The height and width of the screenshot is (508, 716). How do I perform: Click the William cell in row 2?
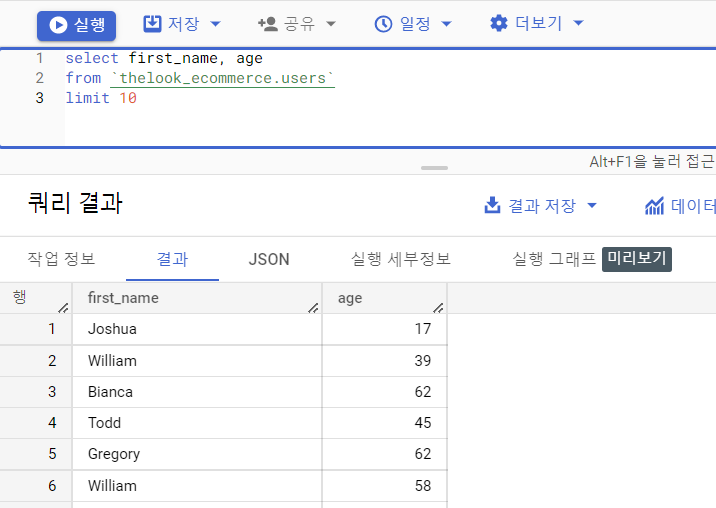point(197,361)
